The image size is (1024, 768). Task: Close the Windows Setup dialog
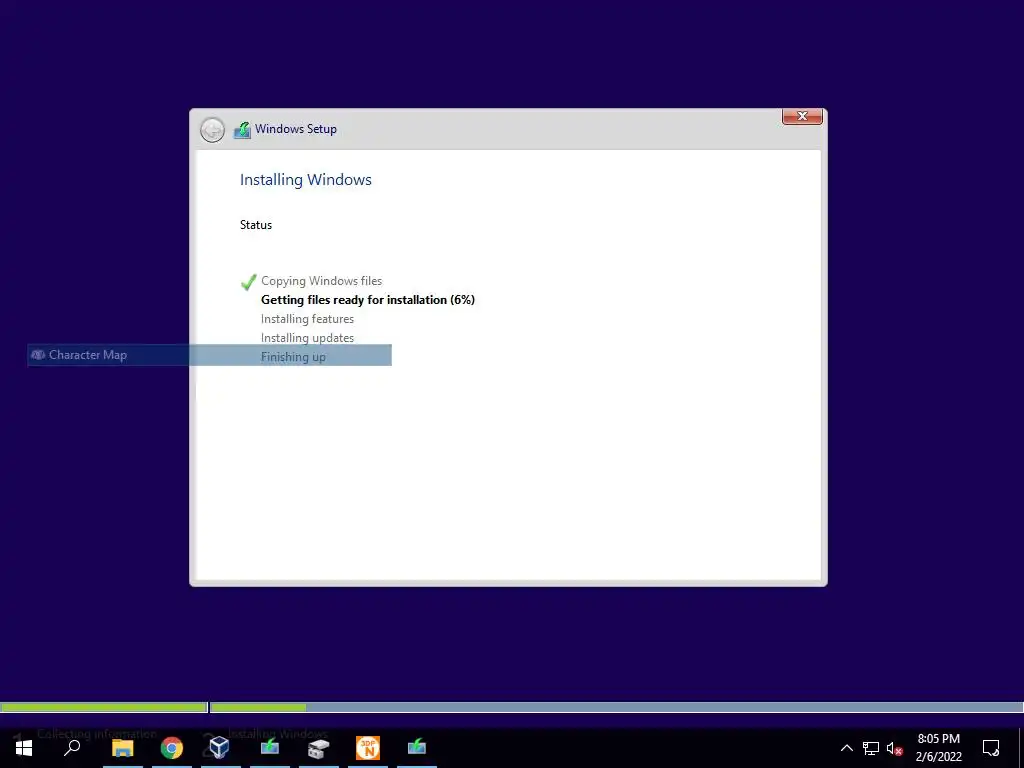click(x=802, y=116)
